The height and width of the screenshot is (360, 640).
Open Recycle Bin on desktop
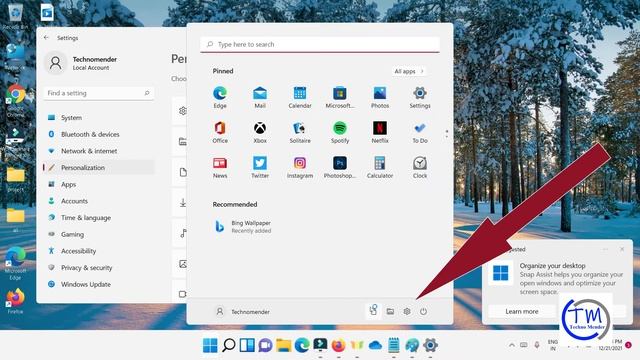click(15, 16)
